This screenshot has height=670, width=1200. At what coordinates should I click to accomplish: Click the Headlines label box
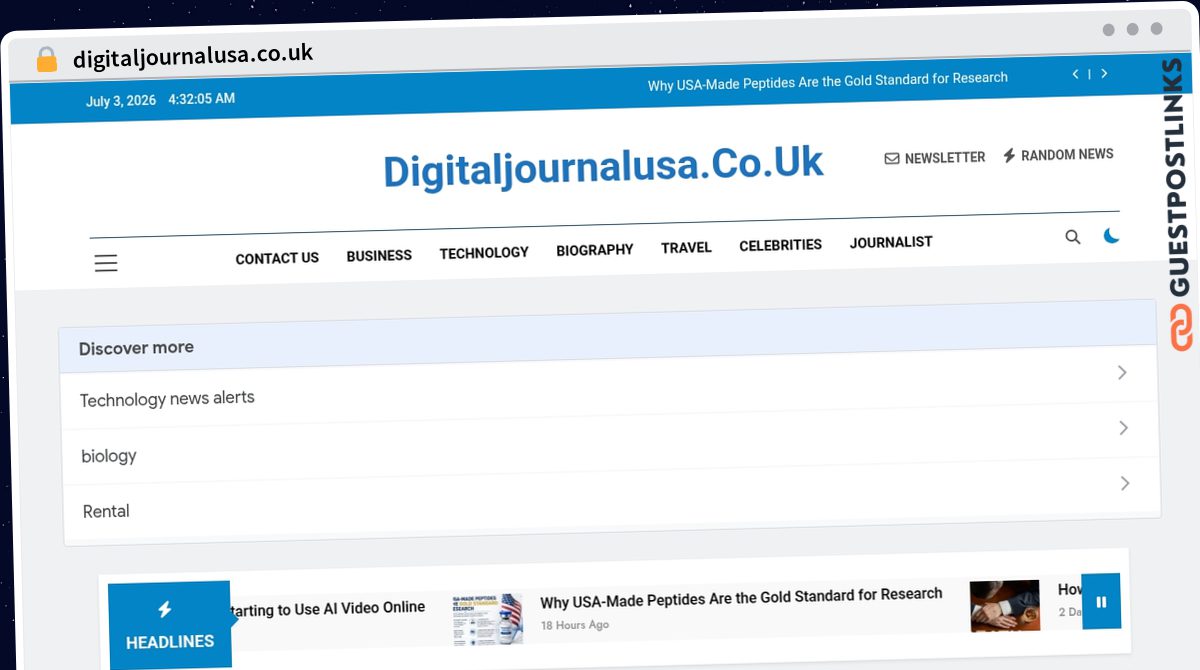tap(169, 625)
